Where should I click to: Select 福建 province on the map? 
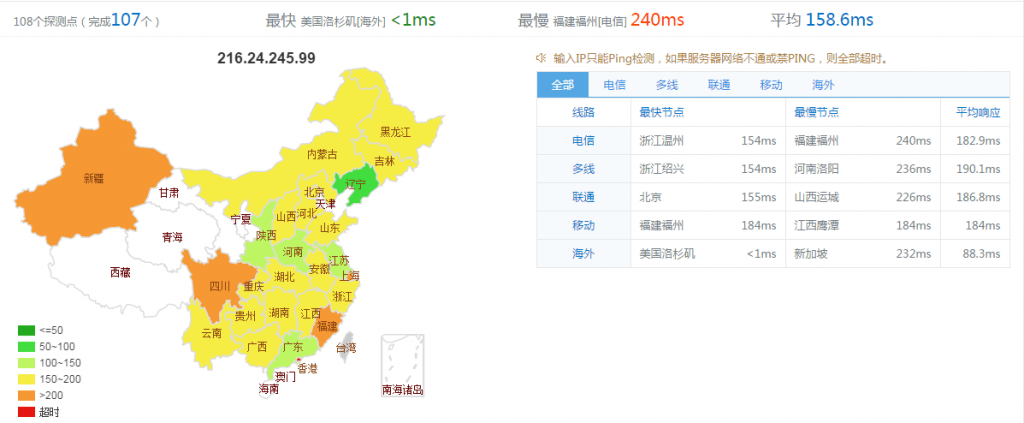pos(328,325)
